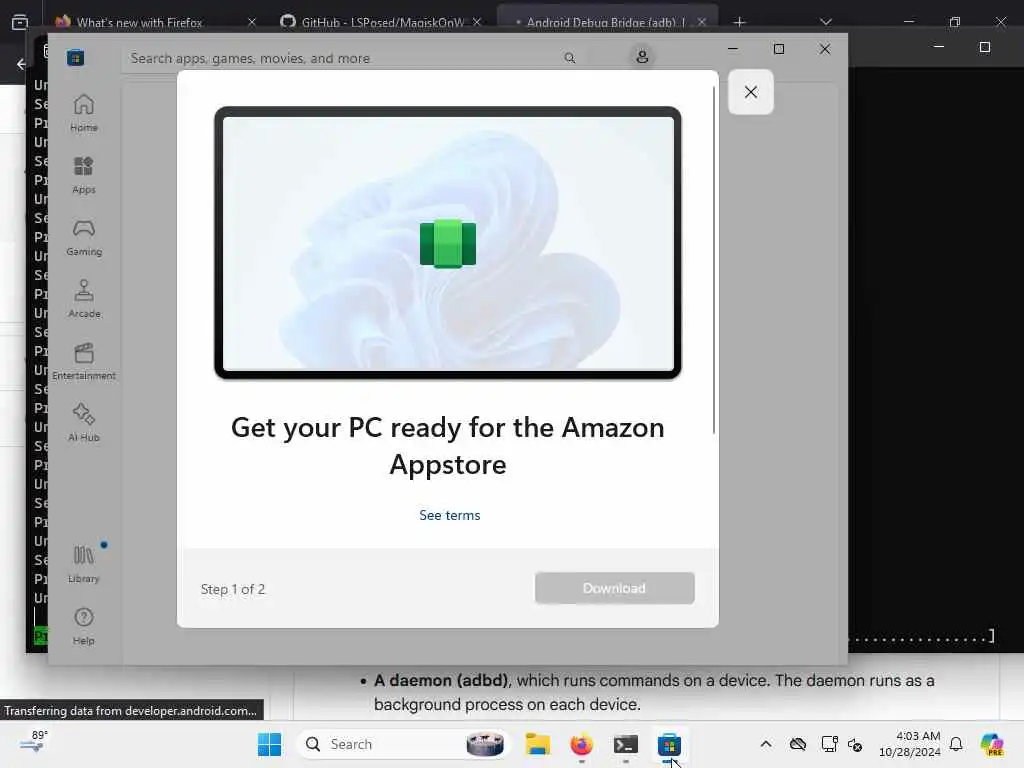Open the user profile icon in Store
1024x768 pixels.
point(642,57)
